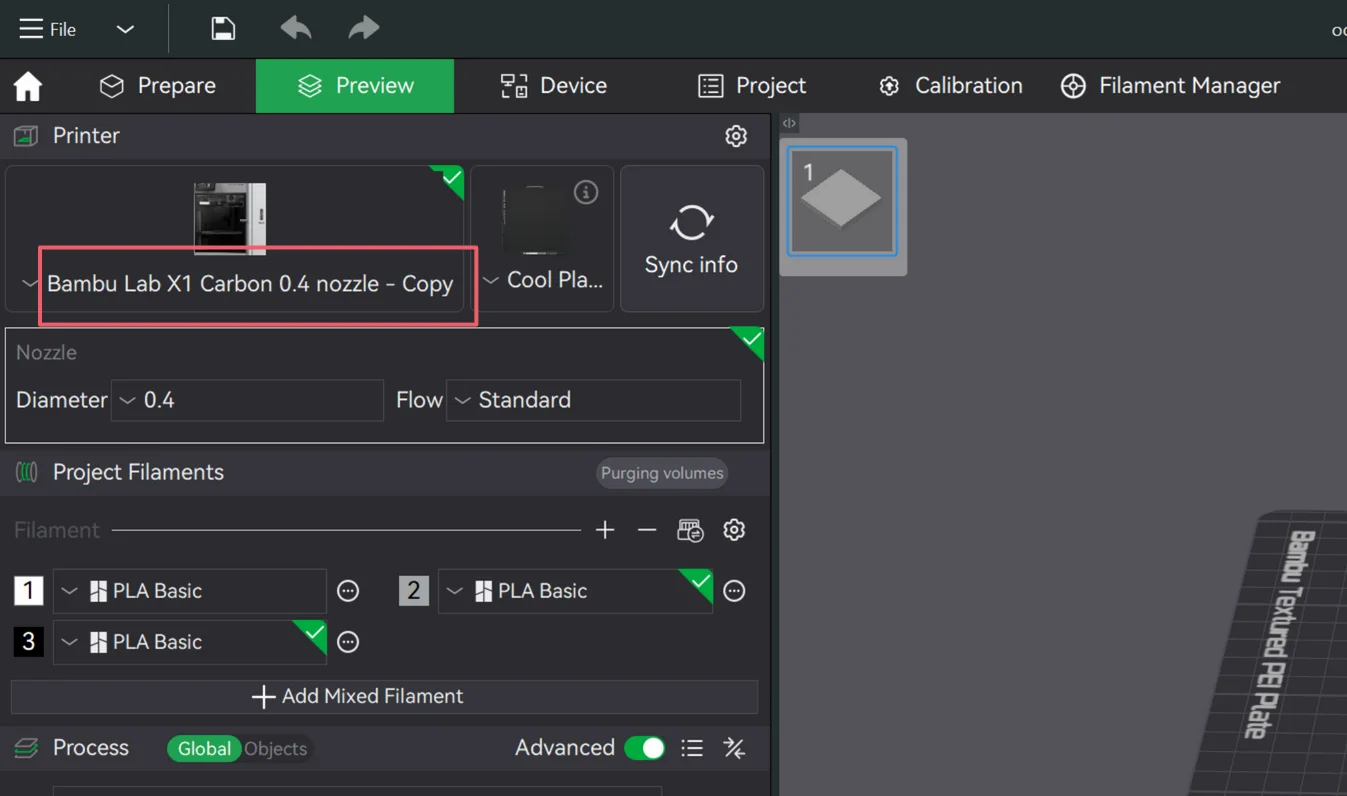The image size is (1347, 796).
Task: Switch to the Preview tab
Action: 355,86
